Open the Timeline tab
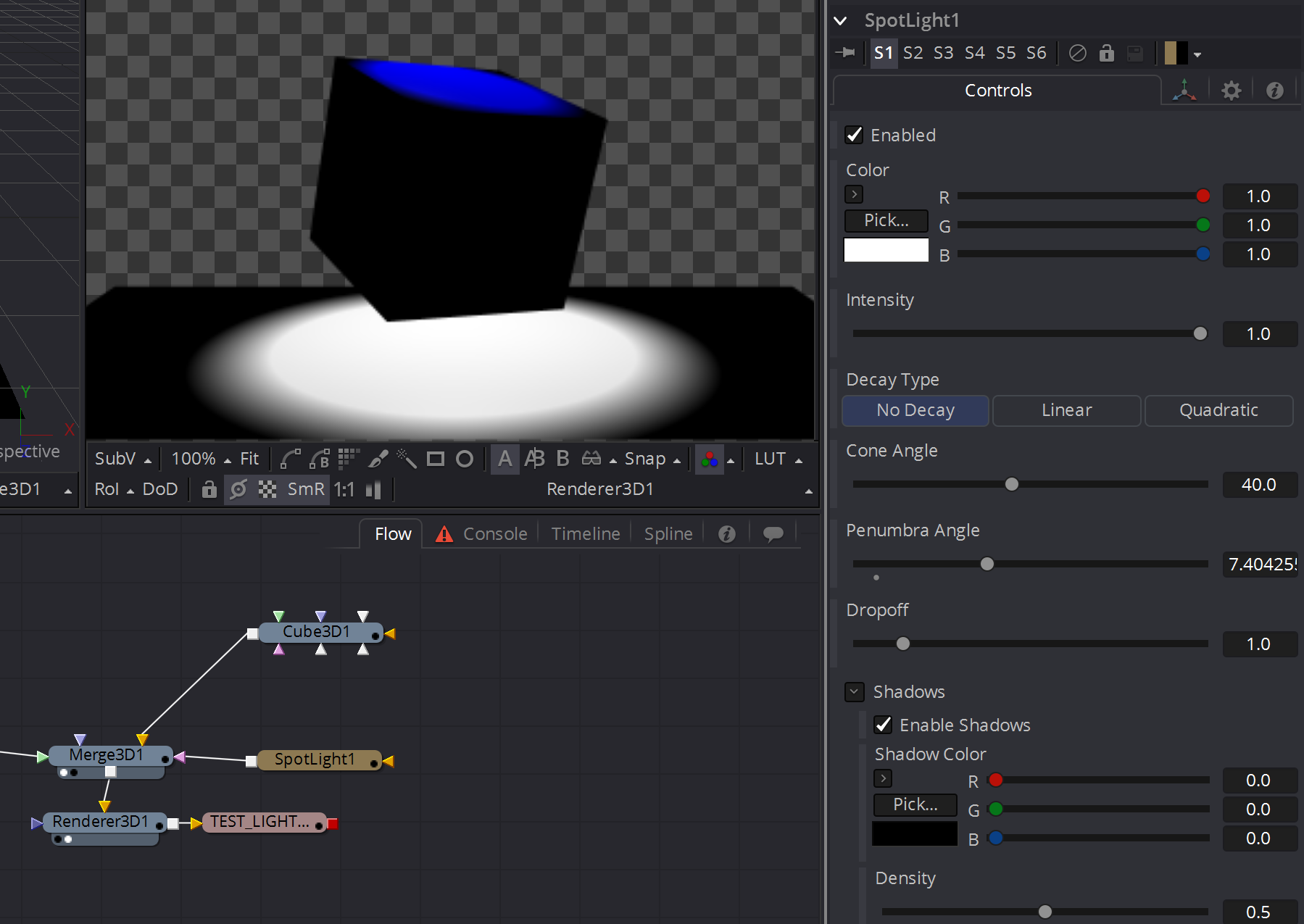1304x924 pixels. [x=586, y=534]
